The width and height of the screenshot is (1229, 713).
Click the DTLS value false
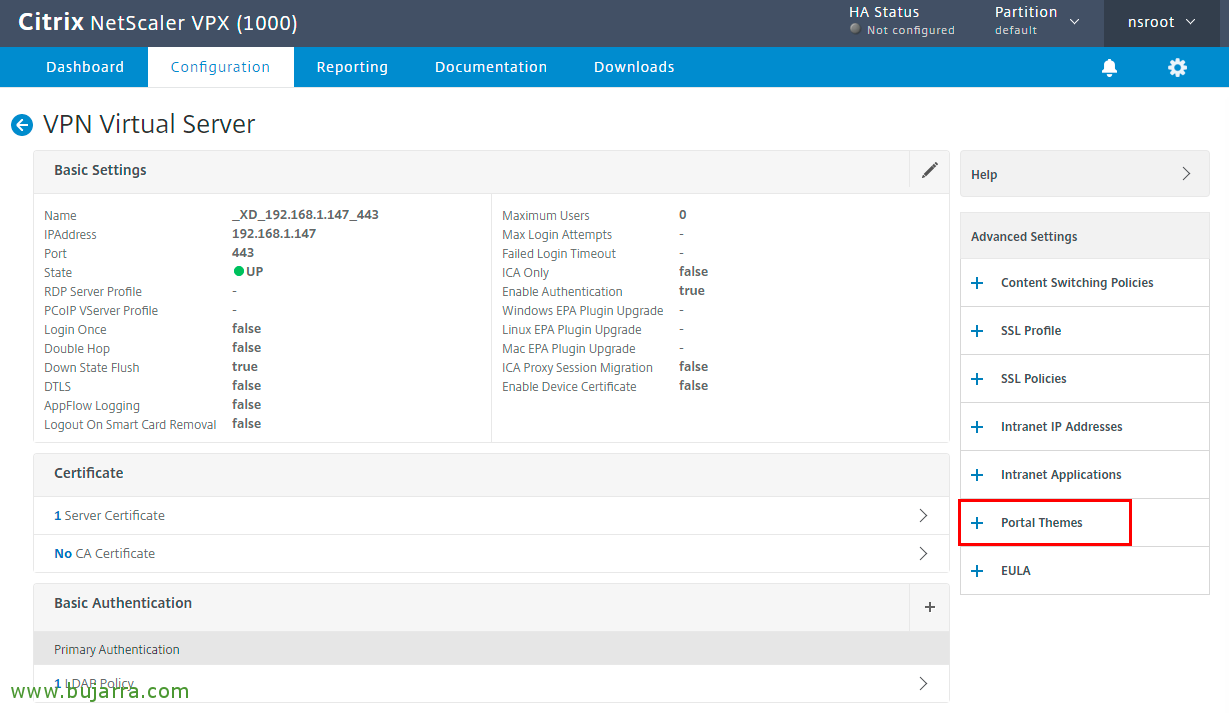click(x=246, y=386)
